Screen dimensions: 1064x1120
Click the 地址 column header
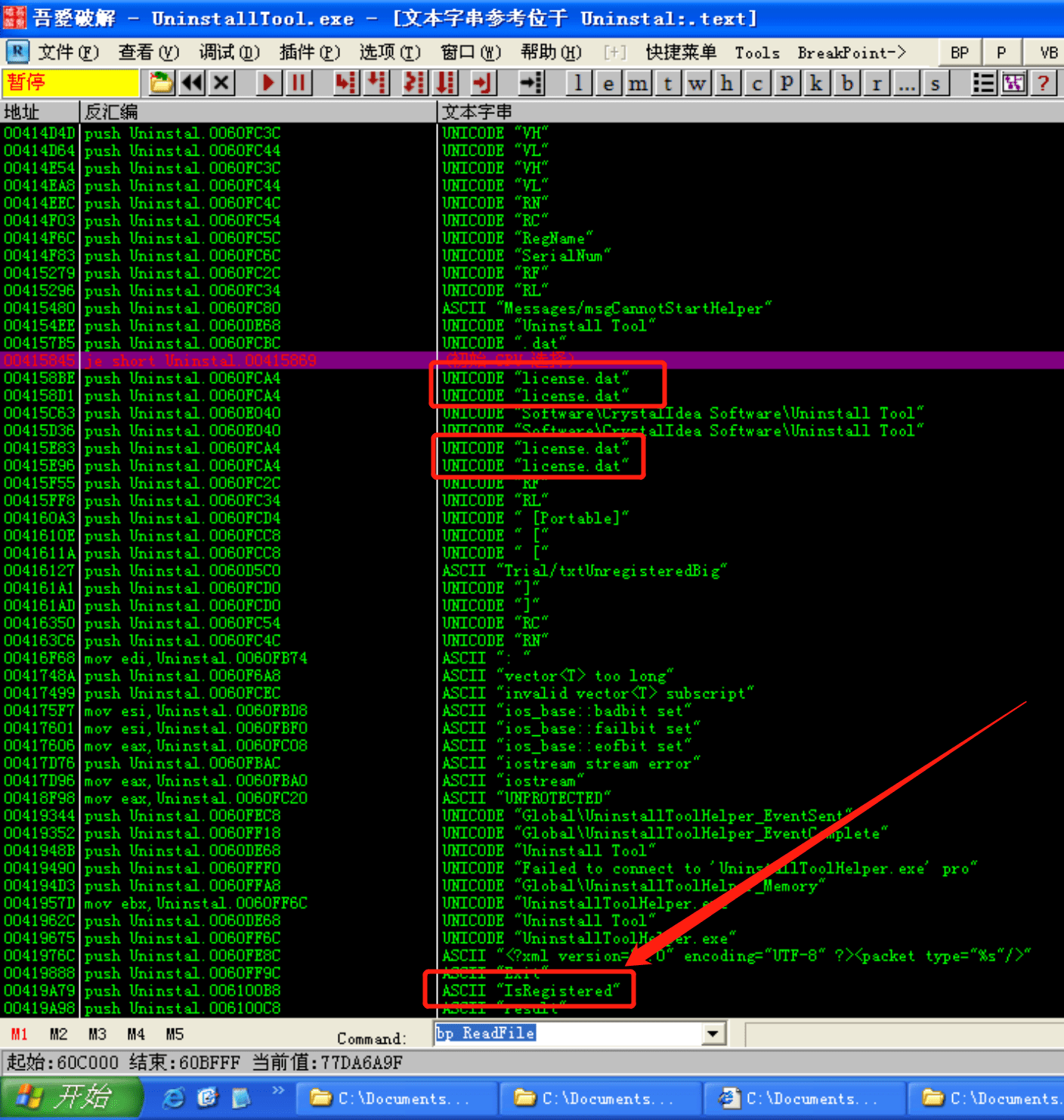click(39, 112)
